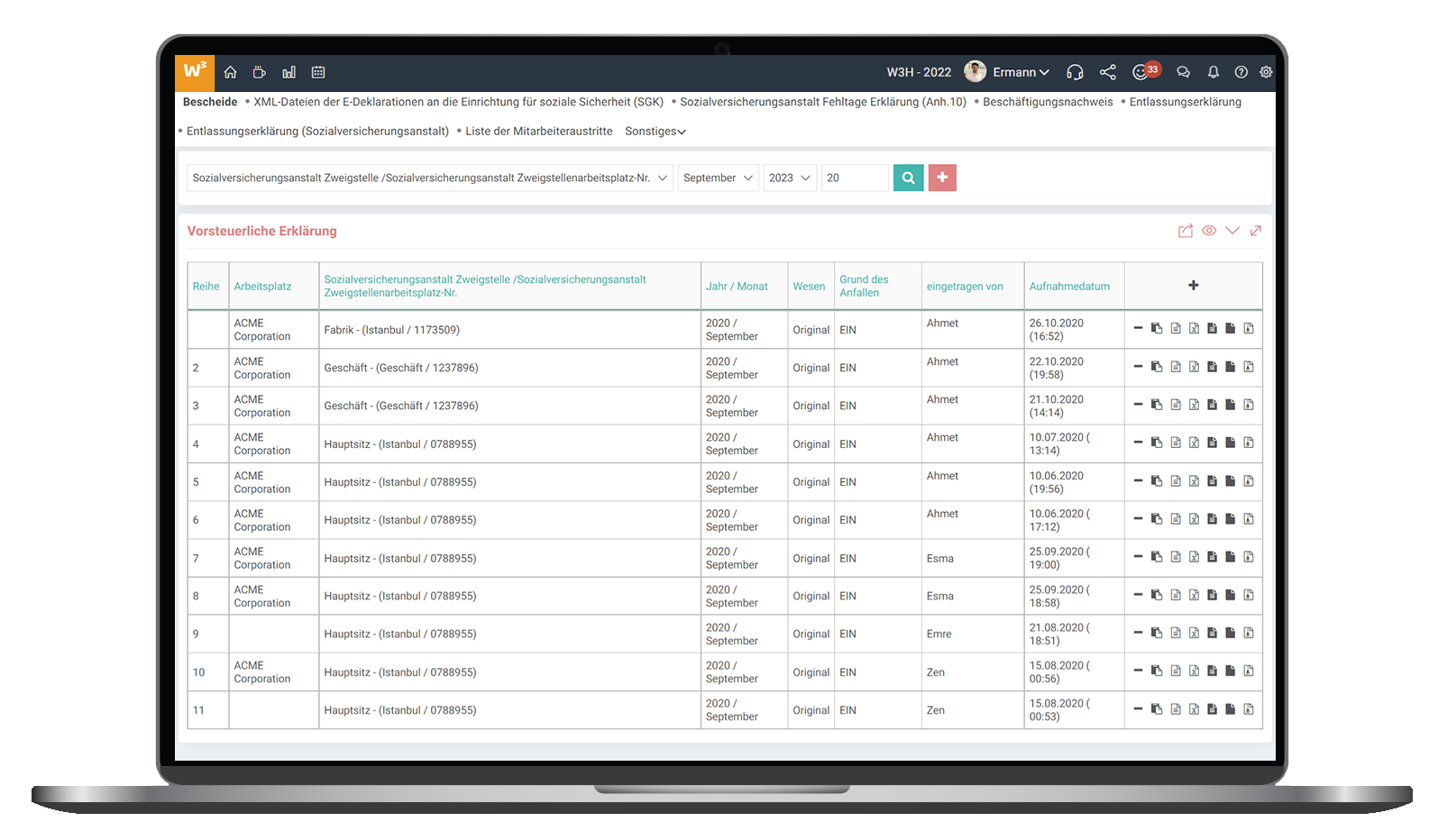Open Sozialversicherungsanstalt Fehltage Erklärung (Anh.10) tab
Viewport: 1438px width, 840px height.
pos(823,102)
